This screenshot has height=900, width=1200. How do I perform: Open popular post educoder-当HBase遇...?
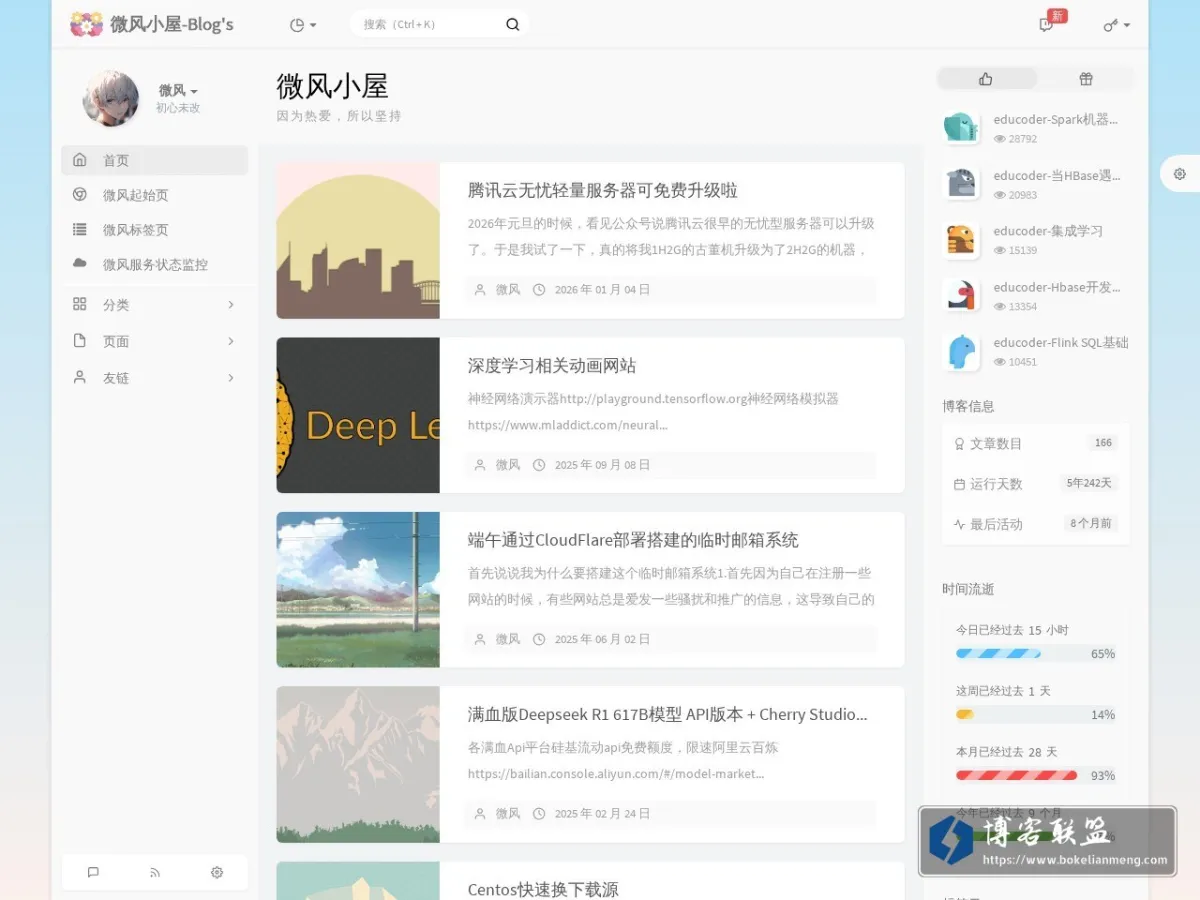(1057, 175)
